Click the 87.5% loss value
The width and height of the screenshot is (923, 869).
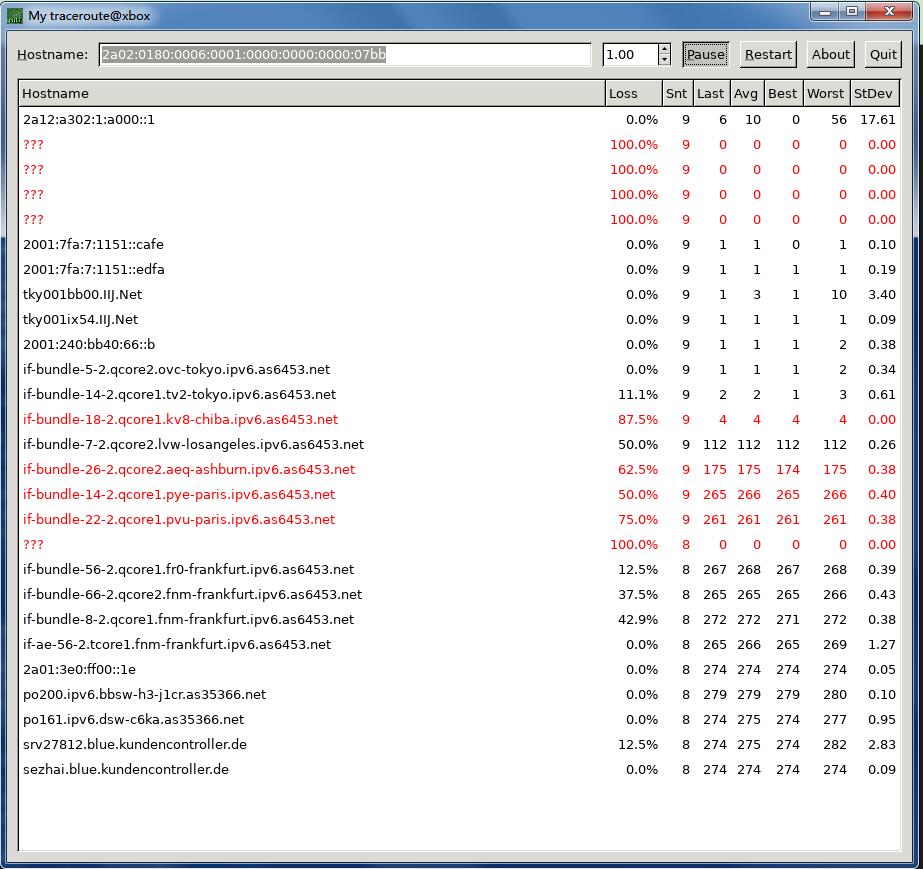[638, 420]
